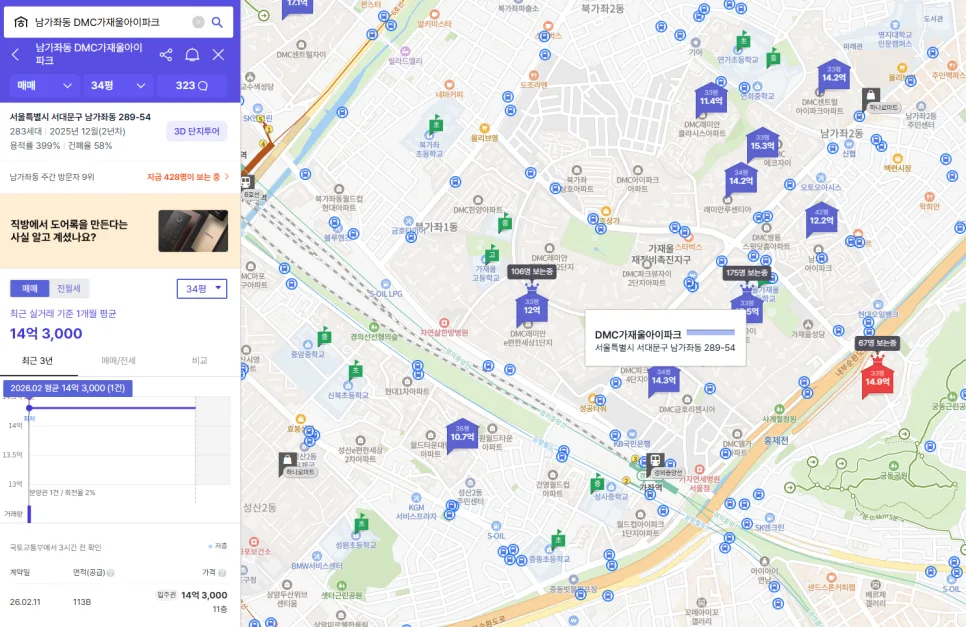
Task: Switch to the 최근 3년 tab
Action: 38,361
